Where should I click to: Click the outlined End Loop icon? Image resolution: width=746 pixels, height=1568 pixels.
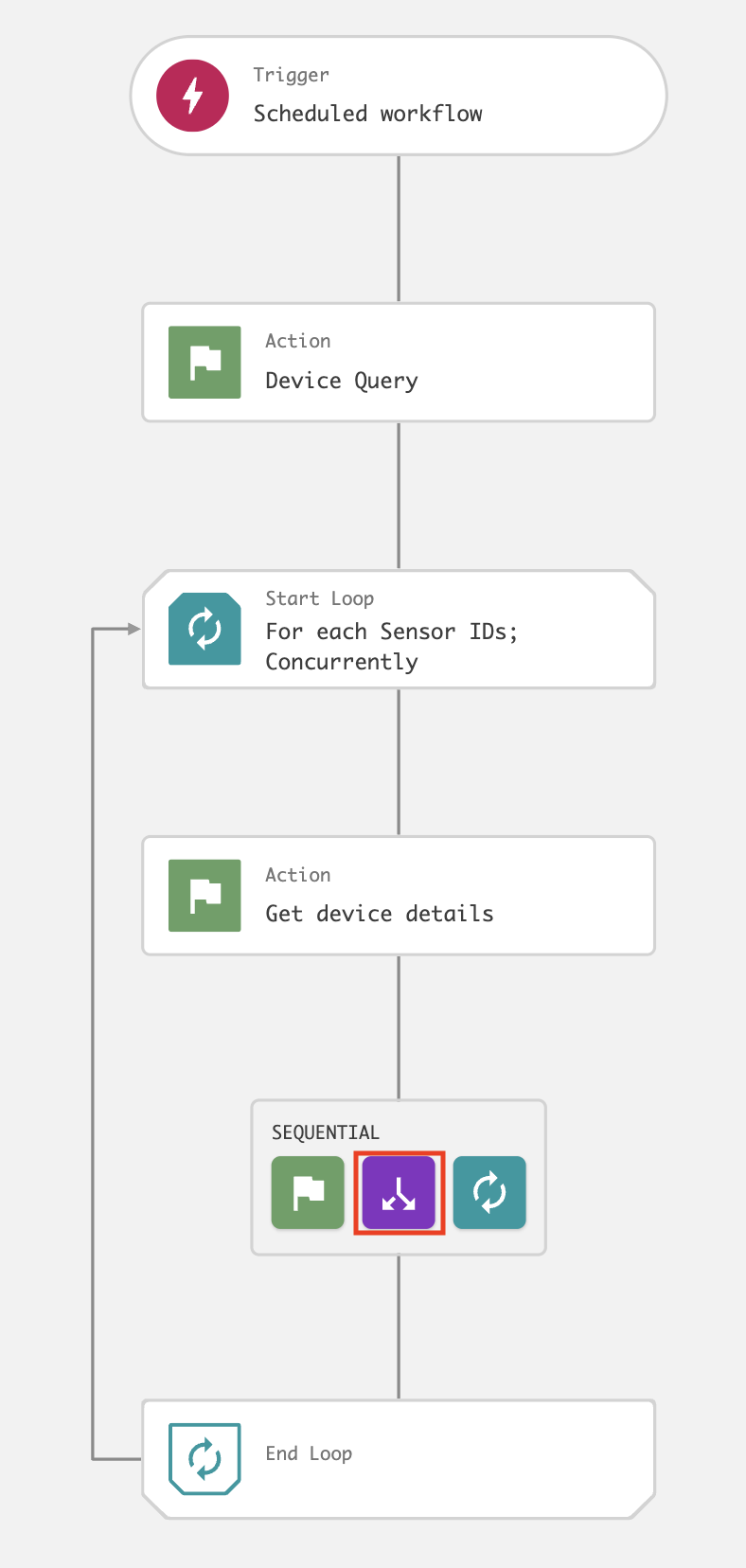coord(204,1459)
